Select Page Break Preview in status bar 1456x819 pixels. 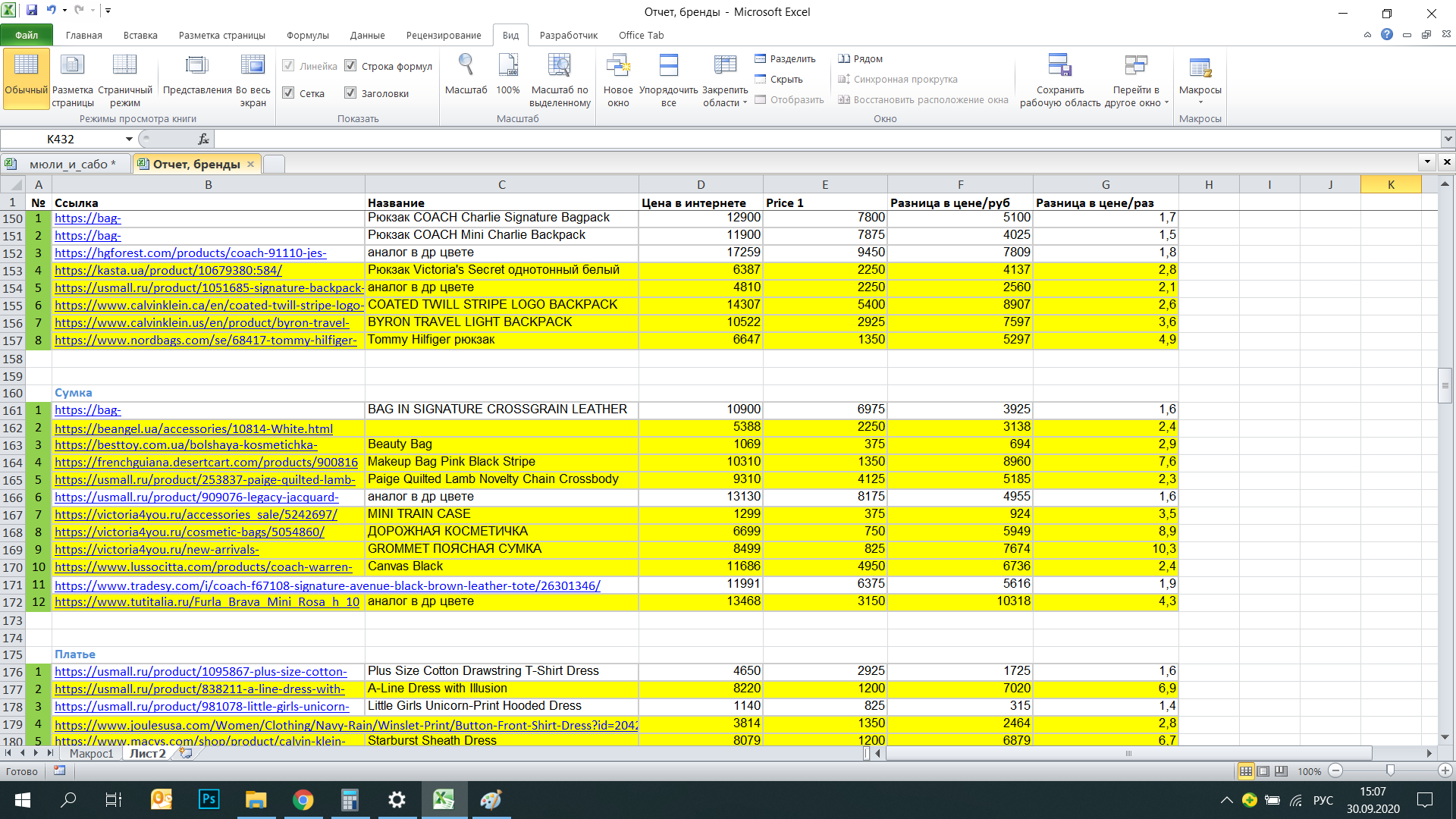point(1281,771)
